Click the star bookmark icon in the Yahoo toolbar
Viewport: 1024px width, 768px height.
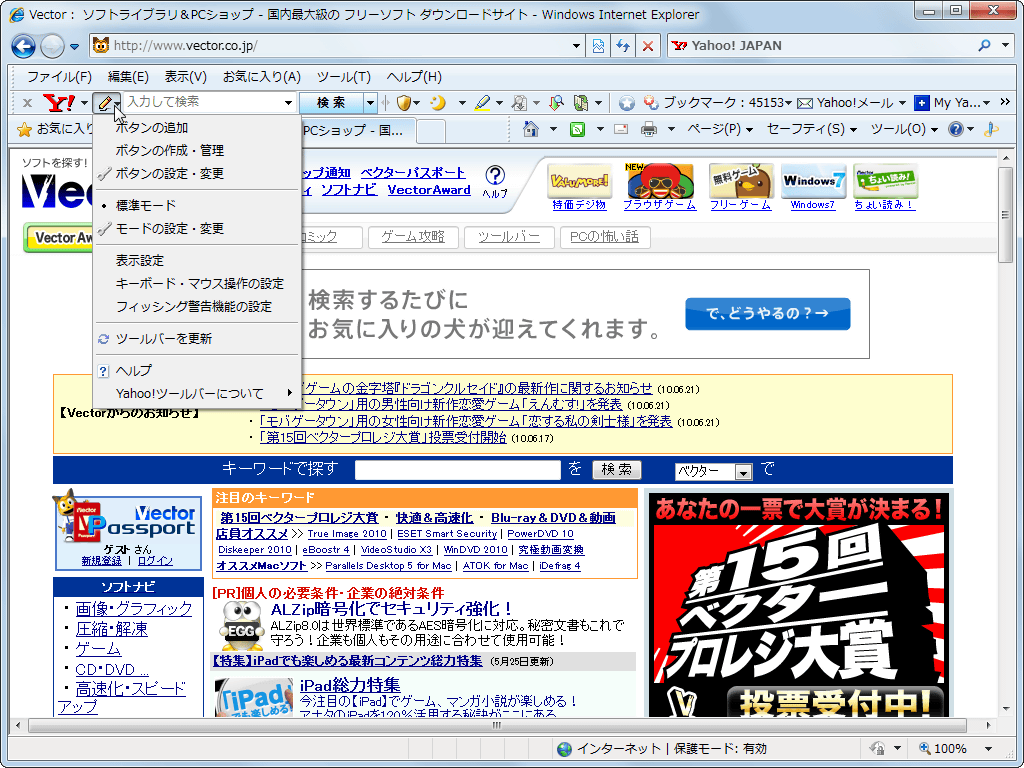[626, 103]
